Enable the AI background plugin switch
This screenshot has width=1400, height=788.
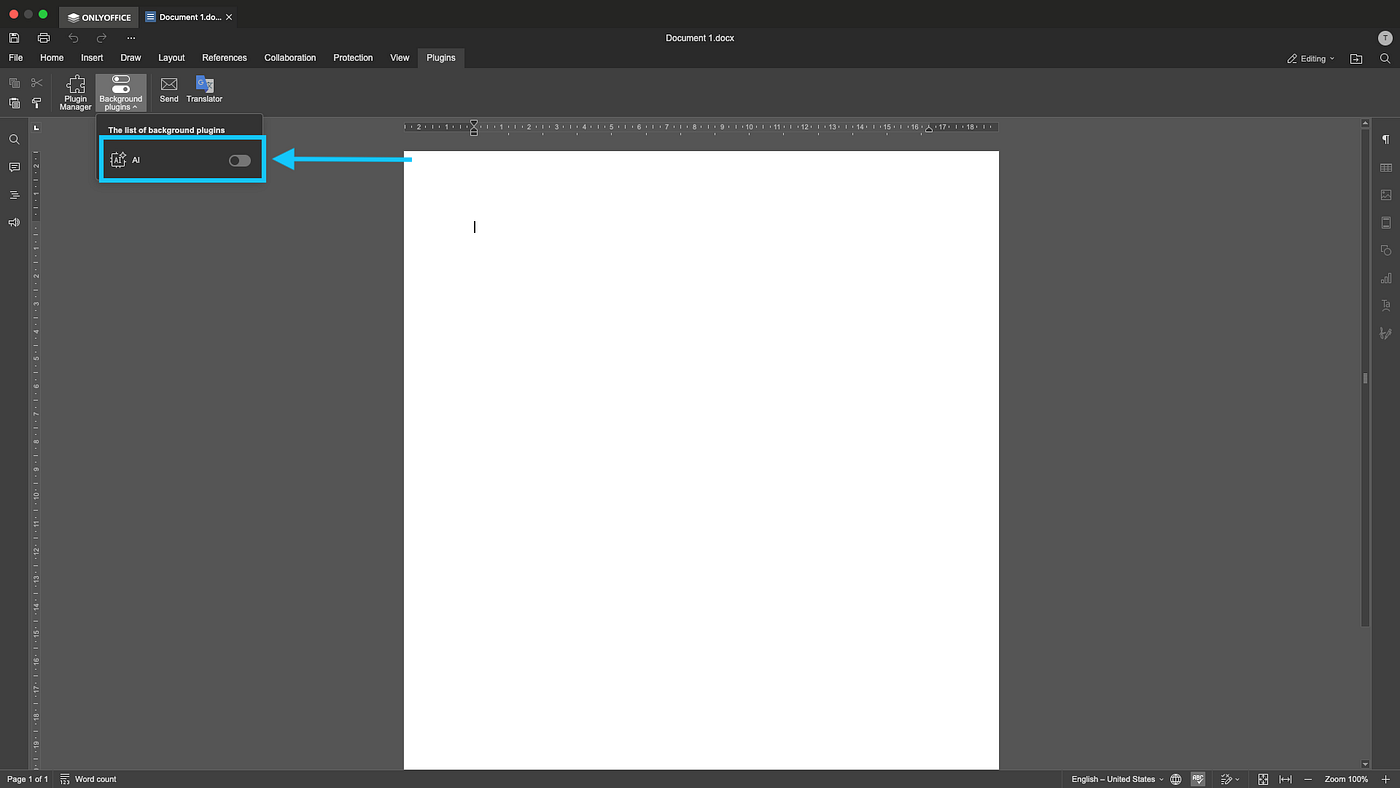(x=240, y=160)
